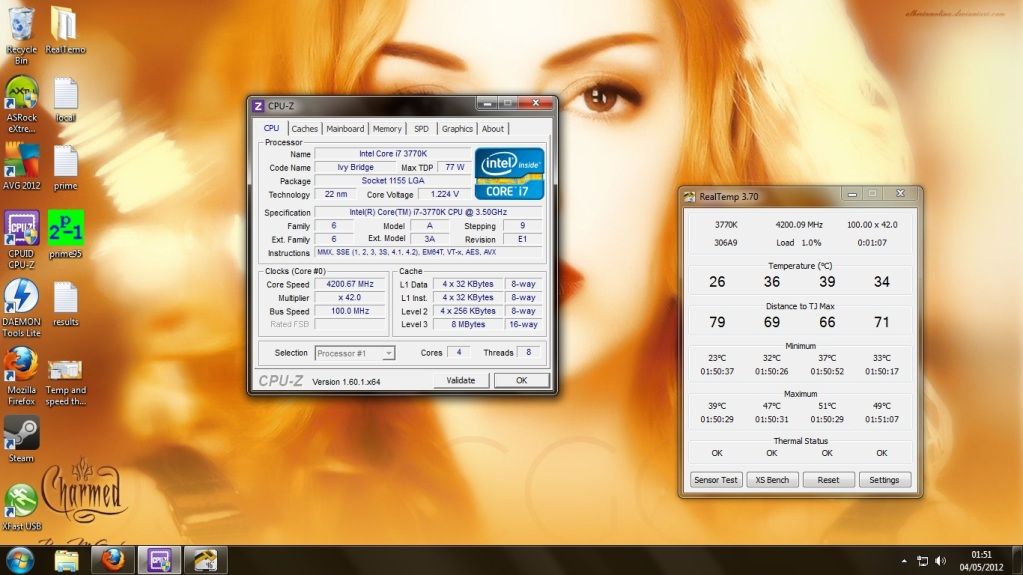Click the Sensor Test button in RealTemp
Viewport: 1023px width, 575px height.
click(716, 480)
